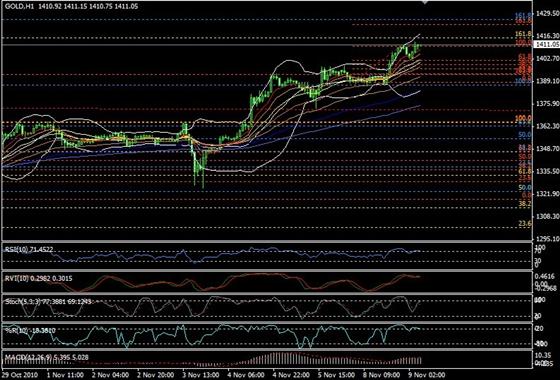Click the divider bar above the RSI panel
Viewport: 560px width, 380px height.
click(267, 242)
